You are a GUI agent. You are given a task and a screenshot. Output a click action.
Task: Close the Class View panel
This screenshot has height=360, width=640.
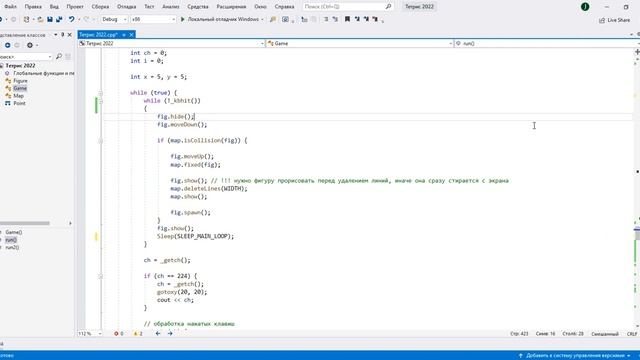tap(69, 35)
